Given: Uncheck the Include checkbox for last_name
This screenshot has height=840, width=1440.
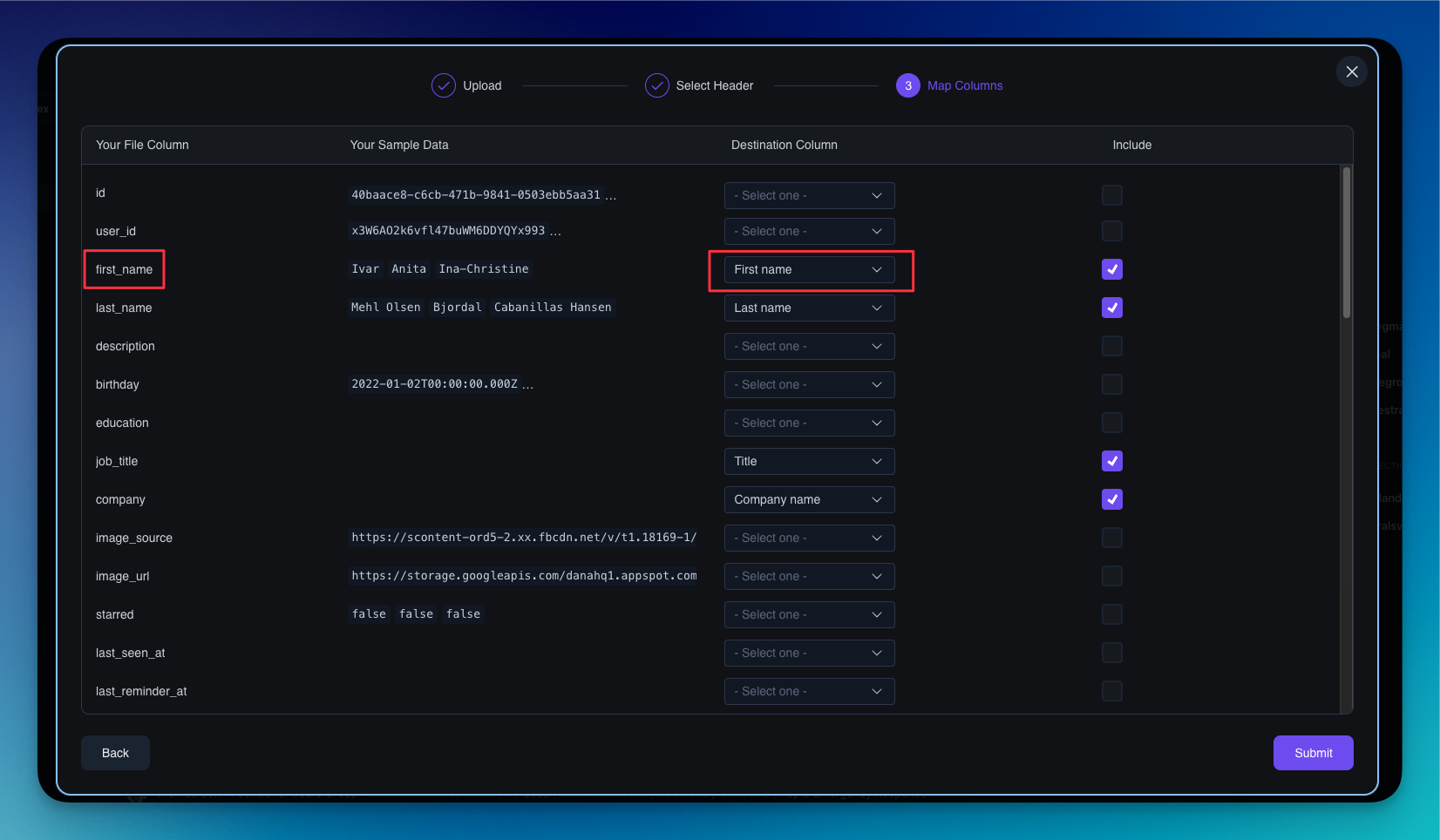Looking at the screenshot, I should pos(1112,308).
